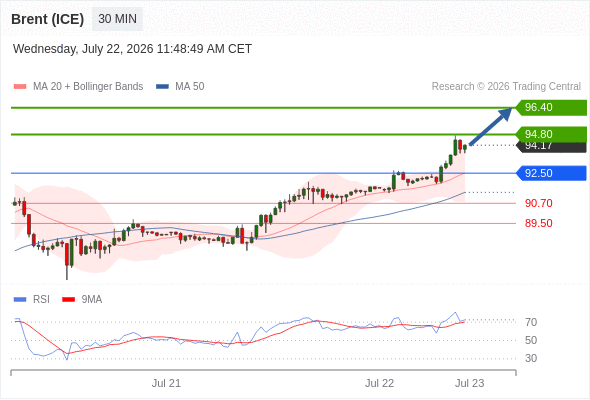Select the MA 50 legend label
Viewport: 590px width, 400px height.
point(190,87)
